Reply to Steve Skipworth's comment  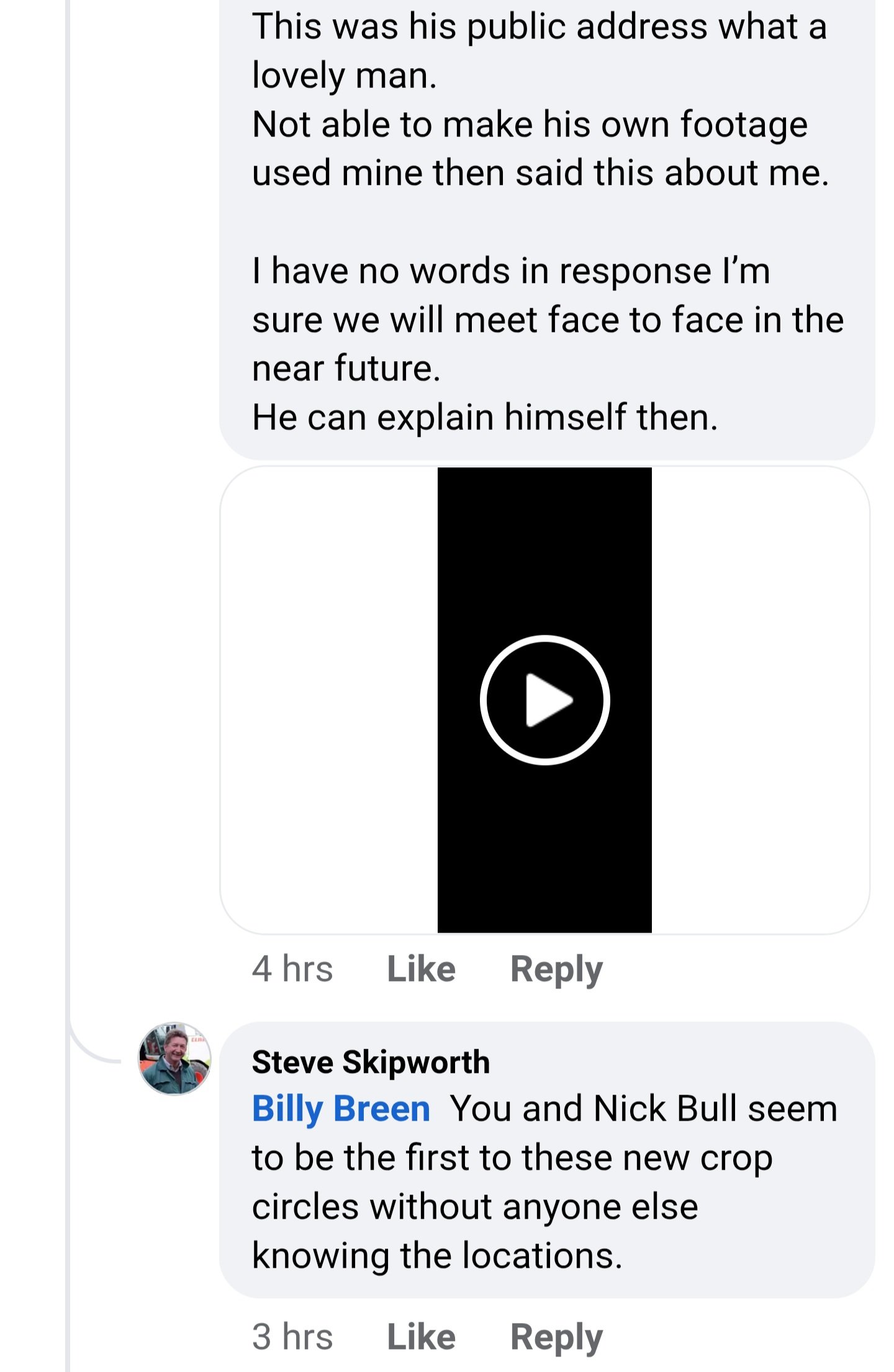[556, 1336]
